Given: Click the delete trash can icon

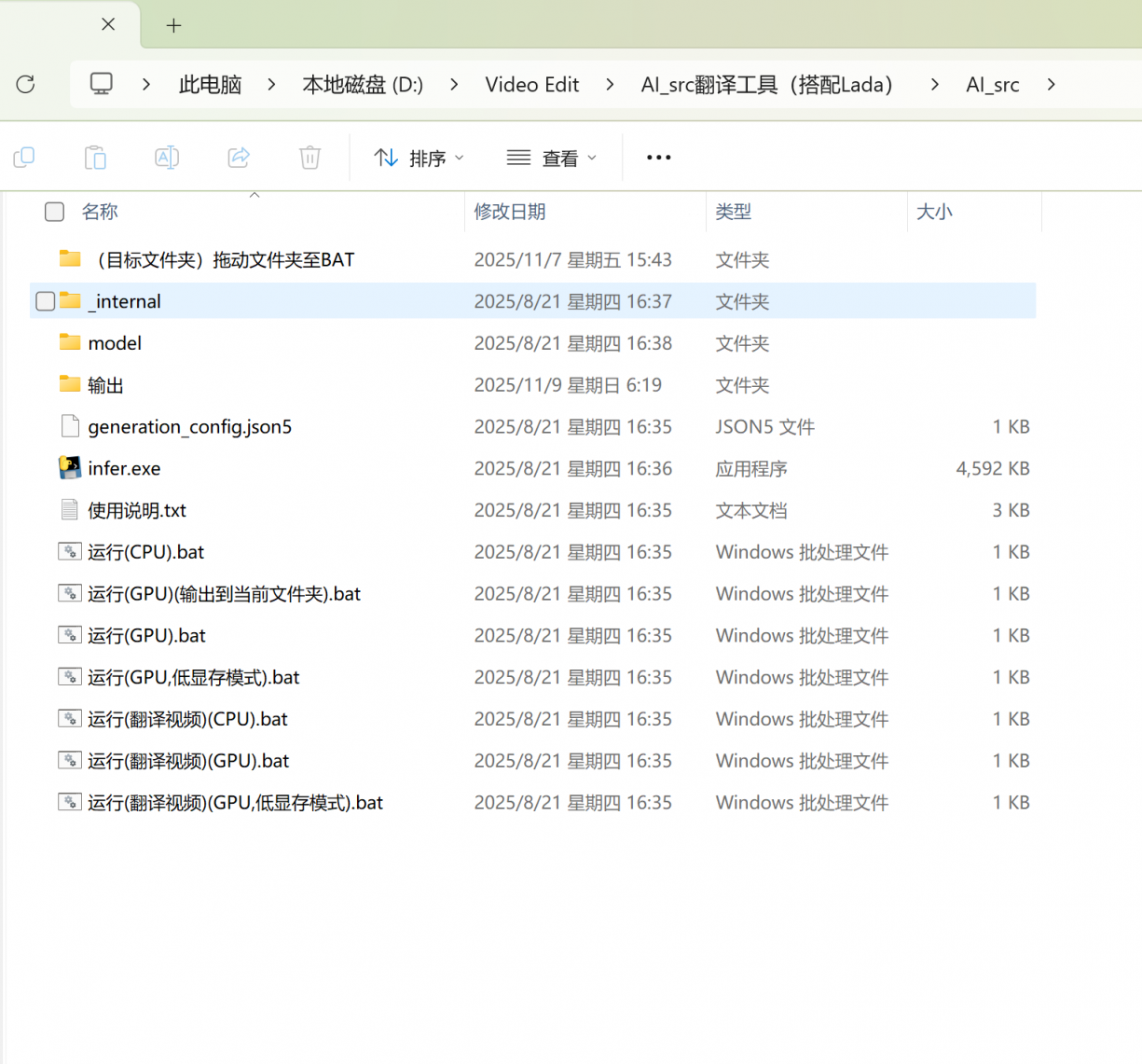Looking at the screenshot, I should [x=310, y=158].
